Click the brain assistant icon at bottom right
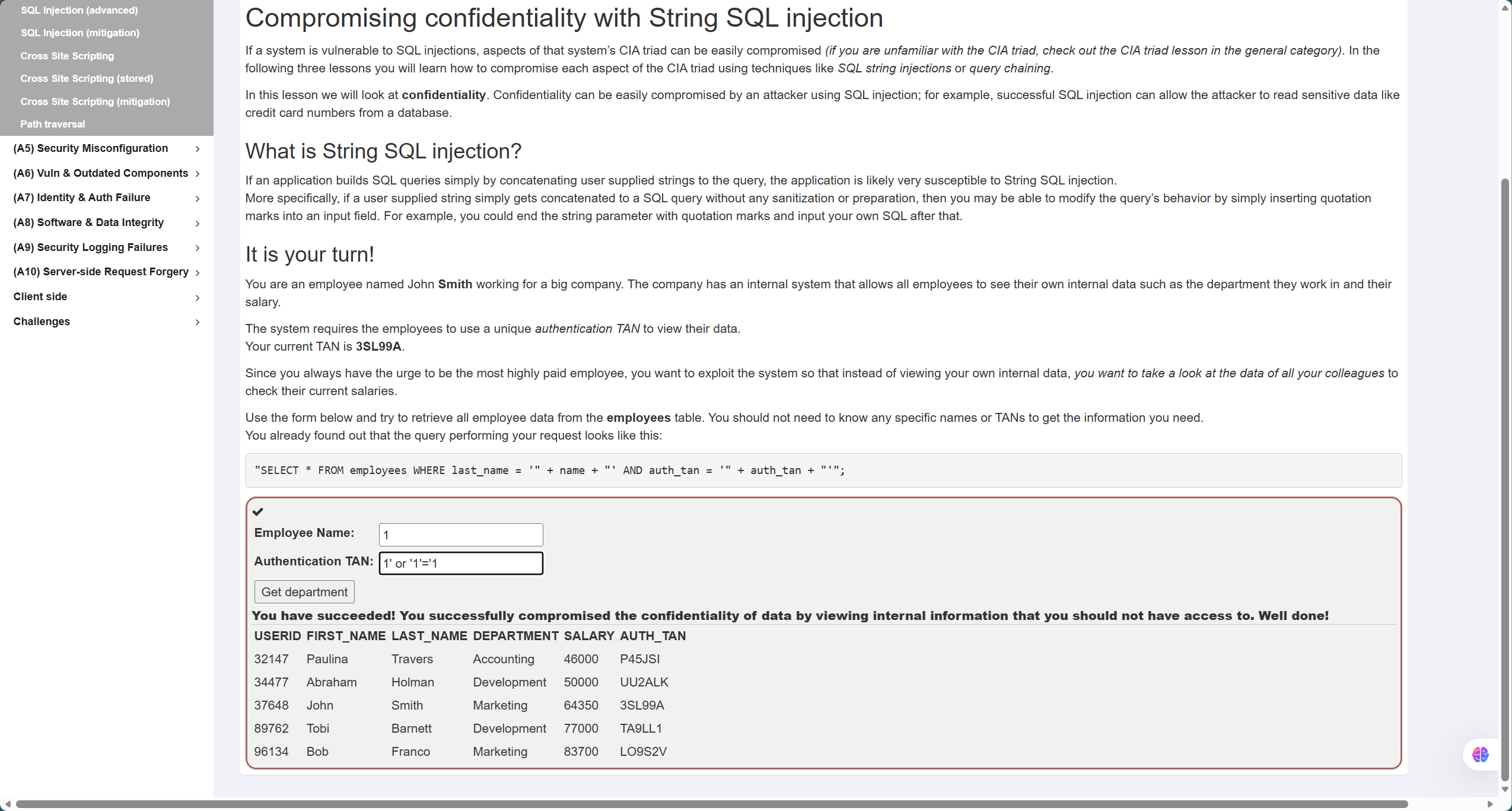This screenshot has height=811, width=1512. (1480, 755)
